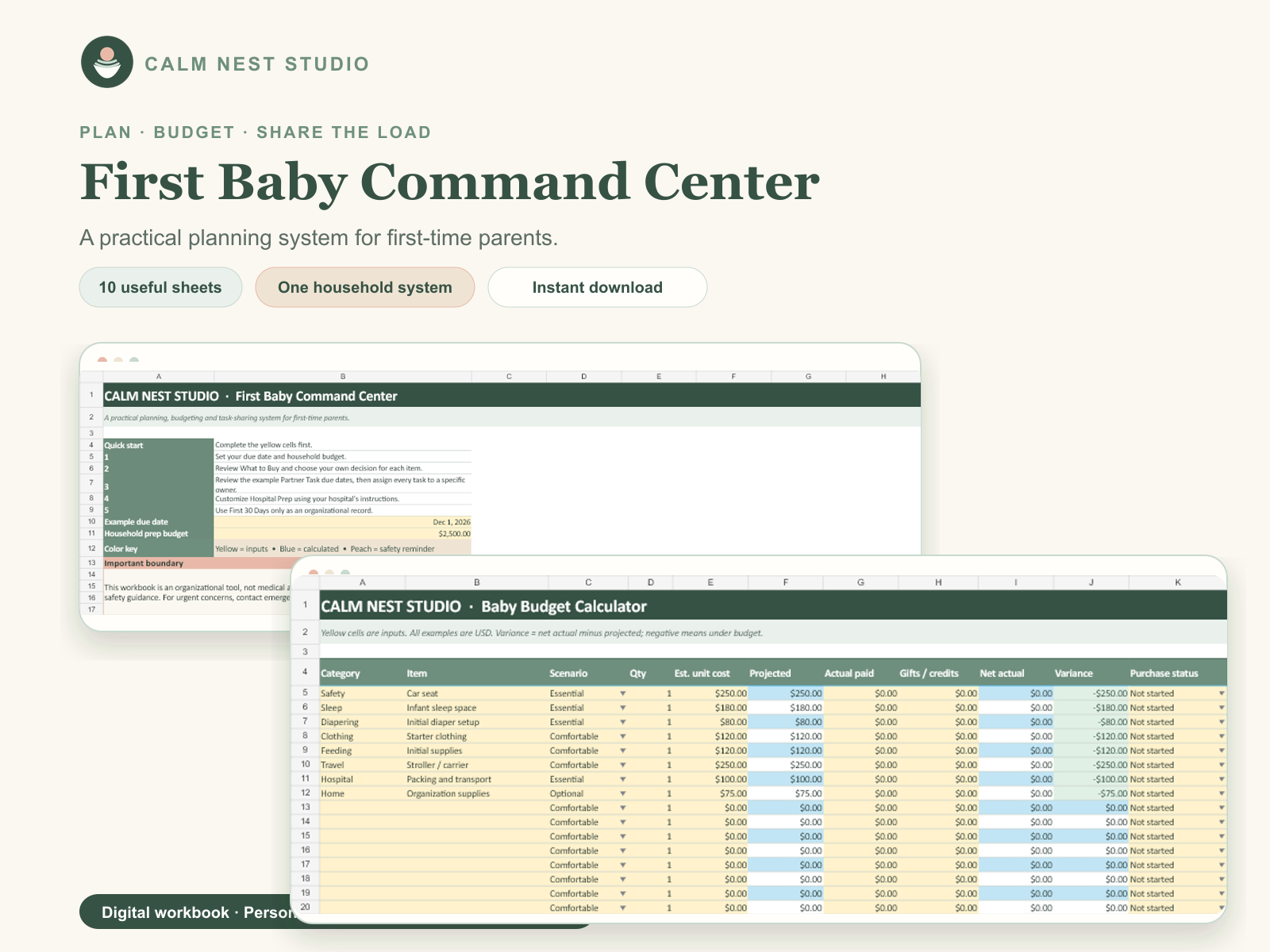Open Scenario dropdown arrow in Infant sleep space row

click(x=623, y=708)
